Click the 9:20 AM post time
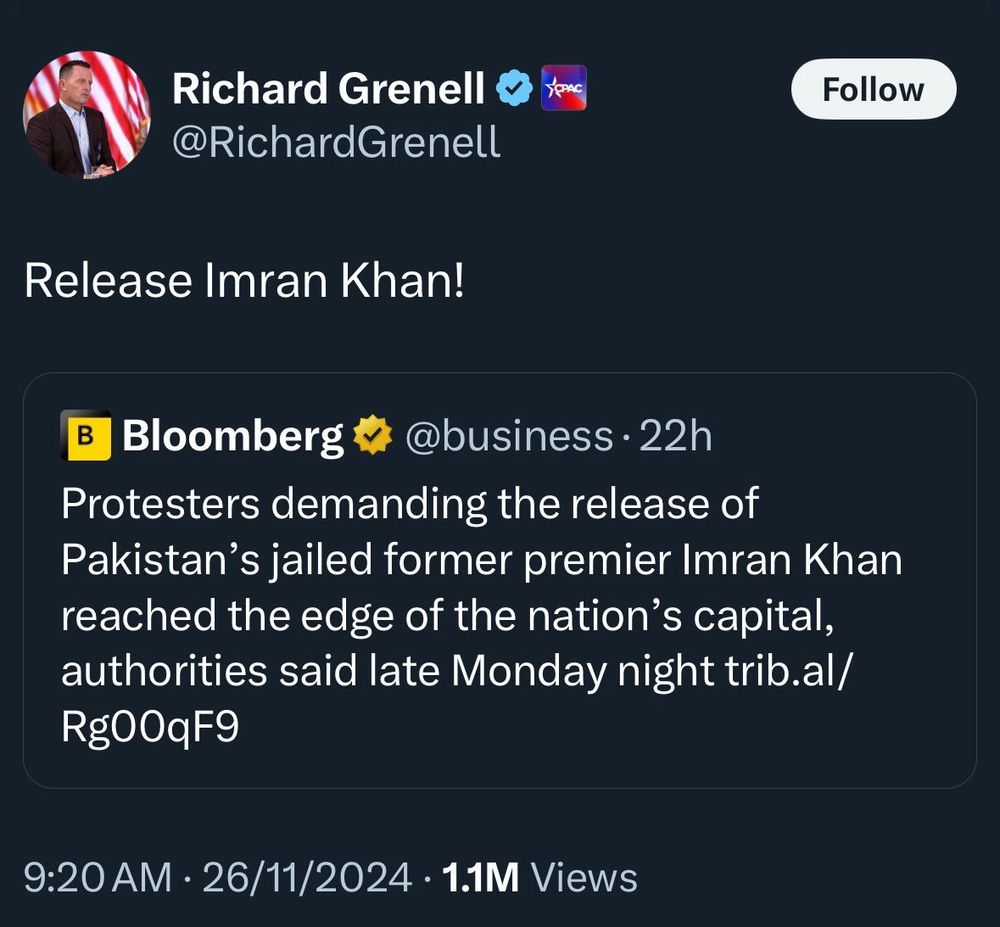This screenshot has width=1000, height=927. 97,877
